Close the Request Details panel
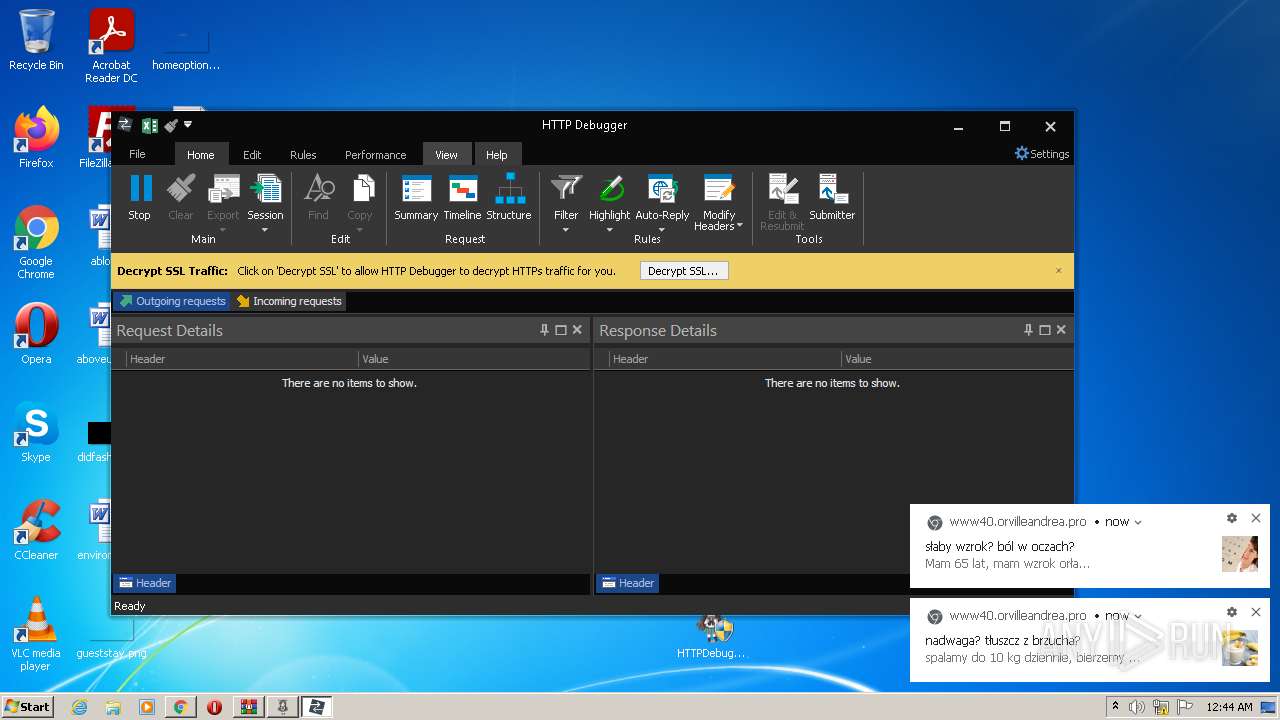 pyautogui.click(x=577, y=330)
